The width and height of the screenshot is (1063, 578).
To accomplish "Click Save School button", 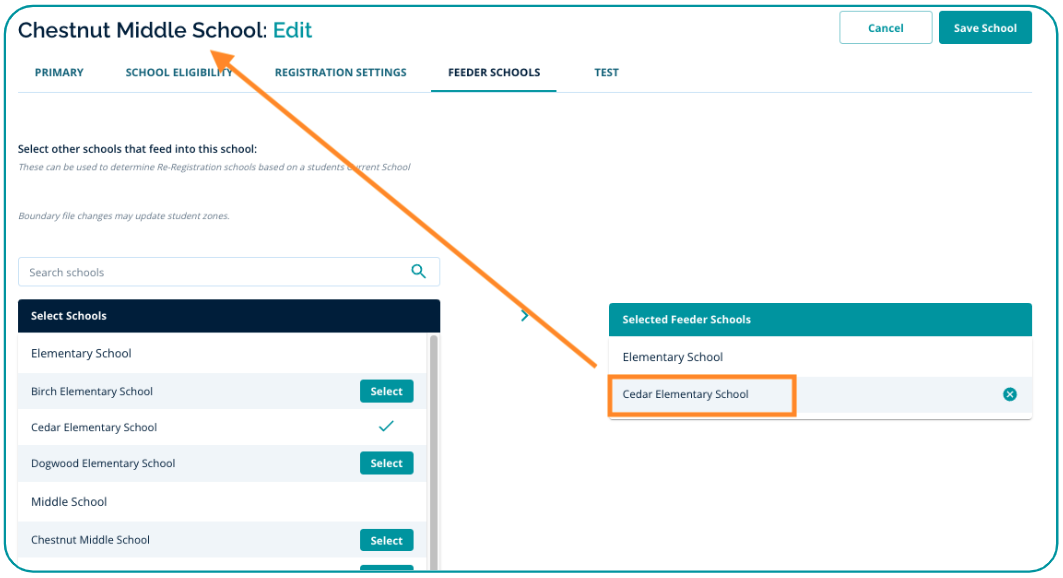I will (984, 28).
